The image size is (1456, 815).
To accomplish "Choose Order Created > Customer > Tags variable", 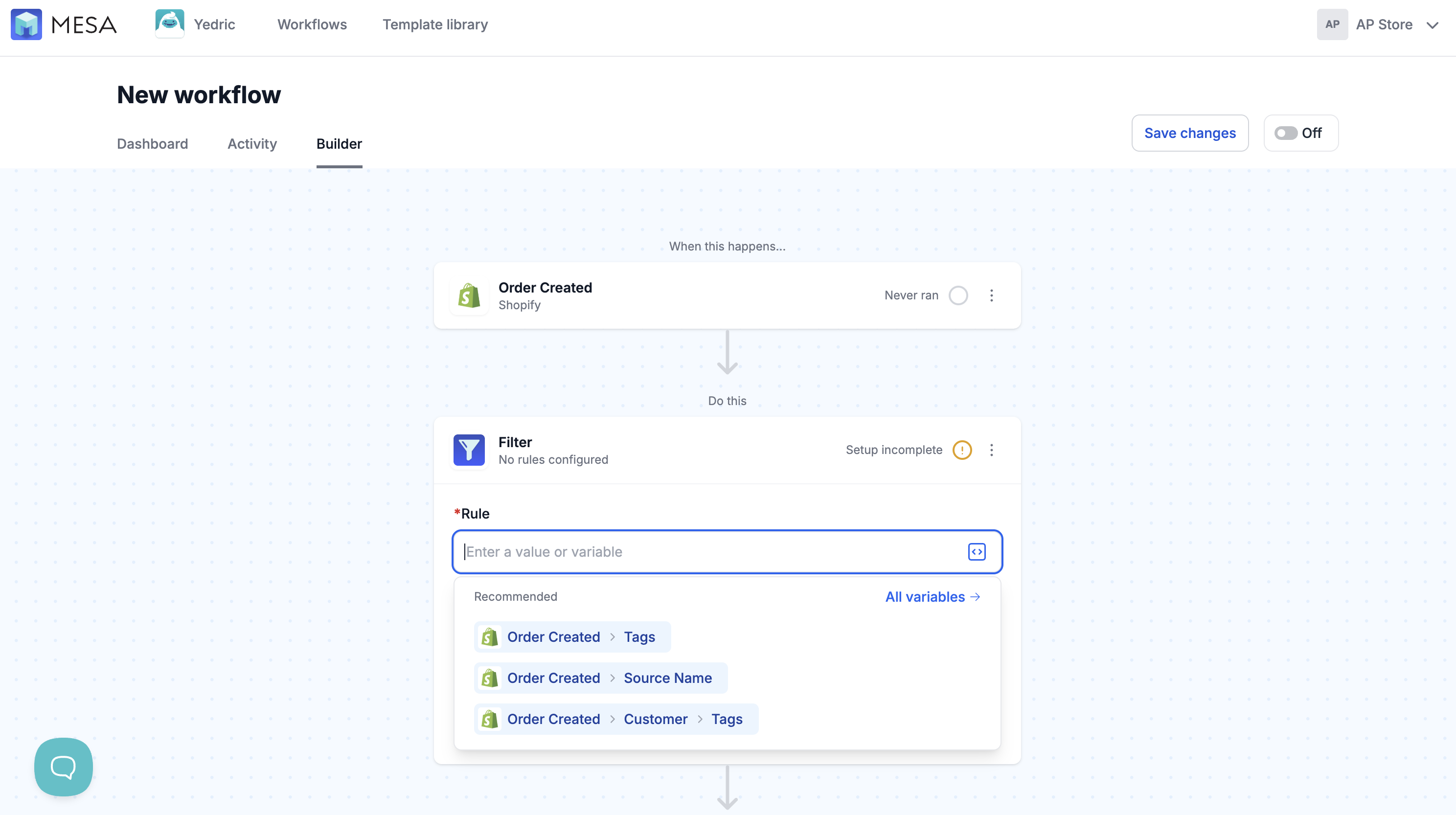I will (616, 719).
